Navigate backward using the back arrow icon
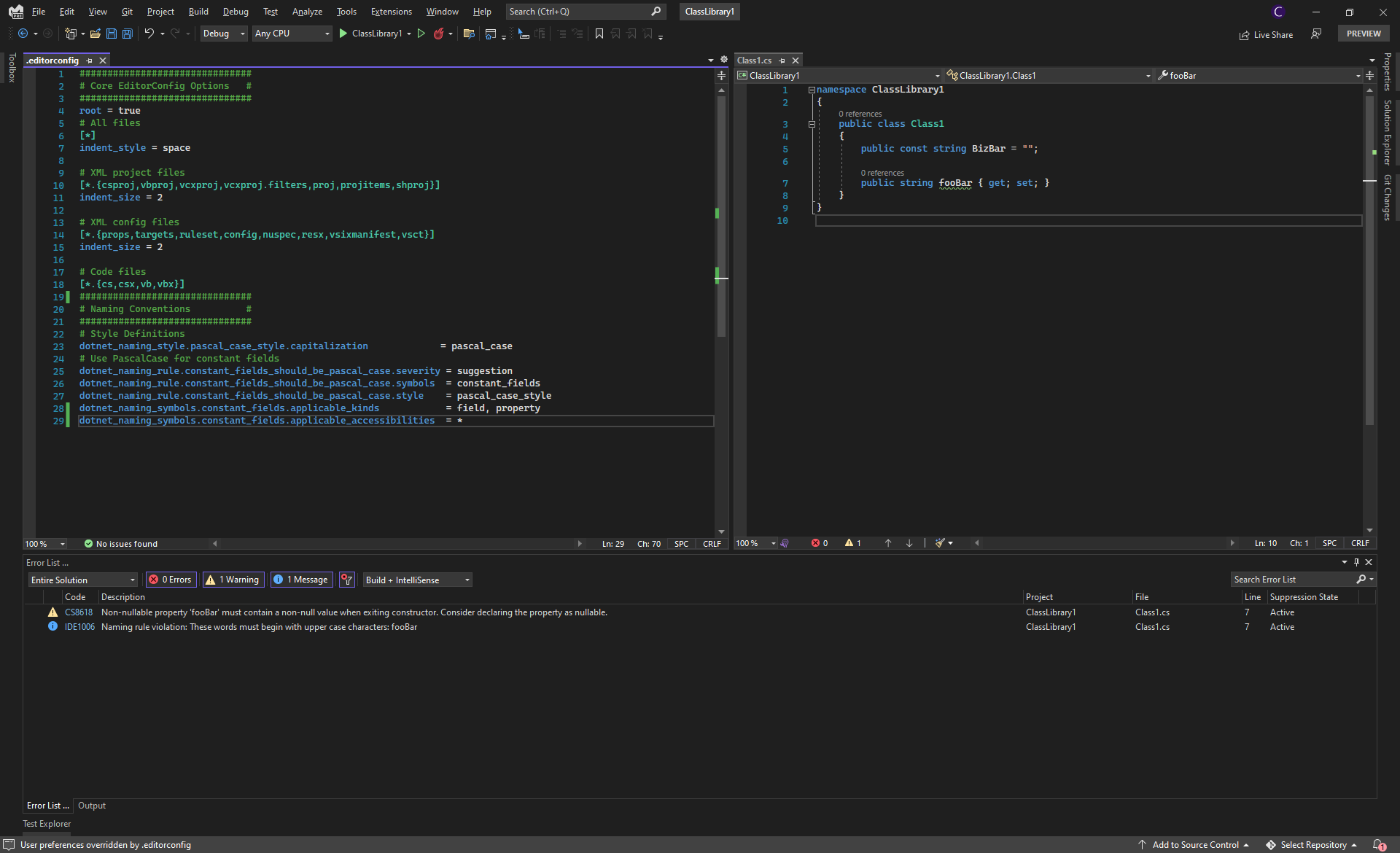Screen dimensions: 1400x853 [x=23, y=34]
